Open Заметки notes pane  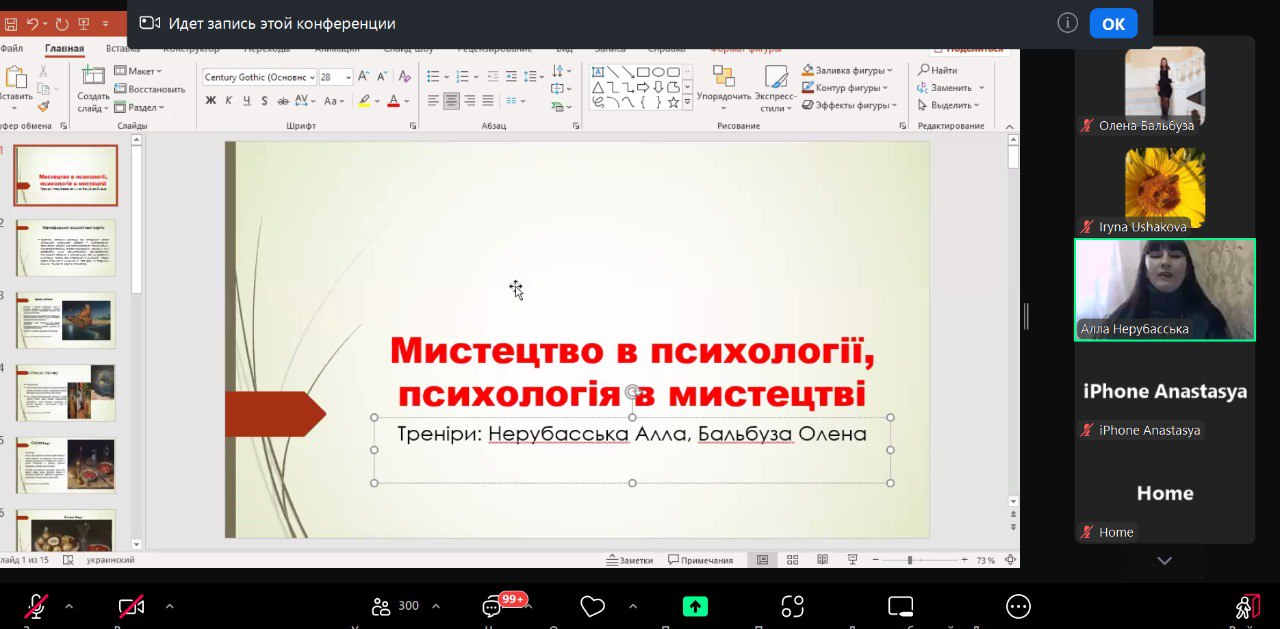(x=629, y=560)
